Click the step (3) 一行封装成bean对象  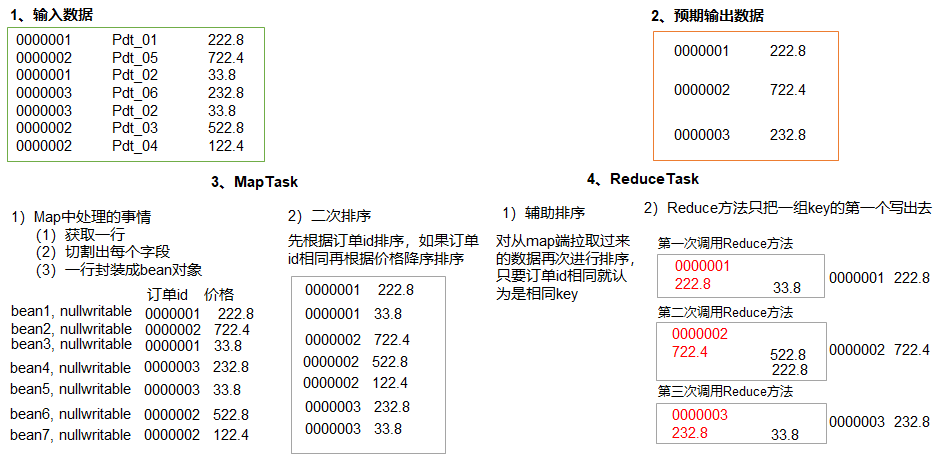coord(119,270)
